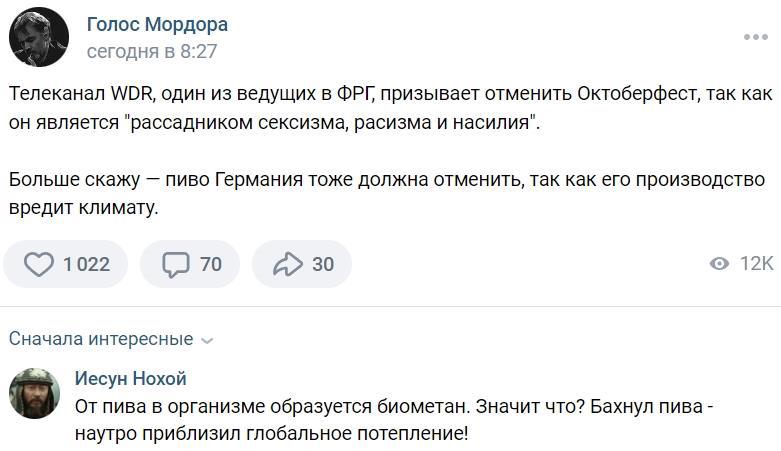
Task: Open comments via the speech bubble icon
Action: click(x=176, y=264)
